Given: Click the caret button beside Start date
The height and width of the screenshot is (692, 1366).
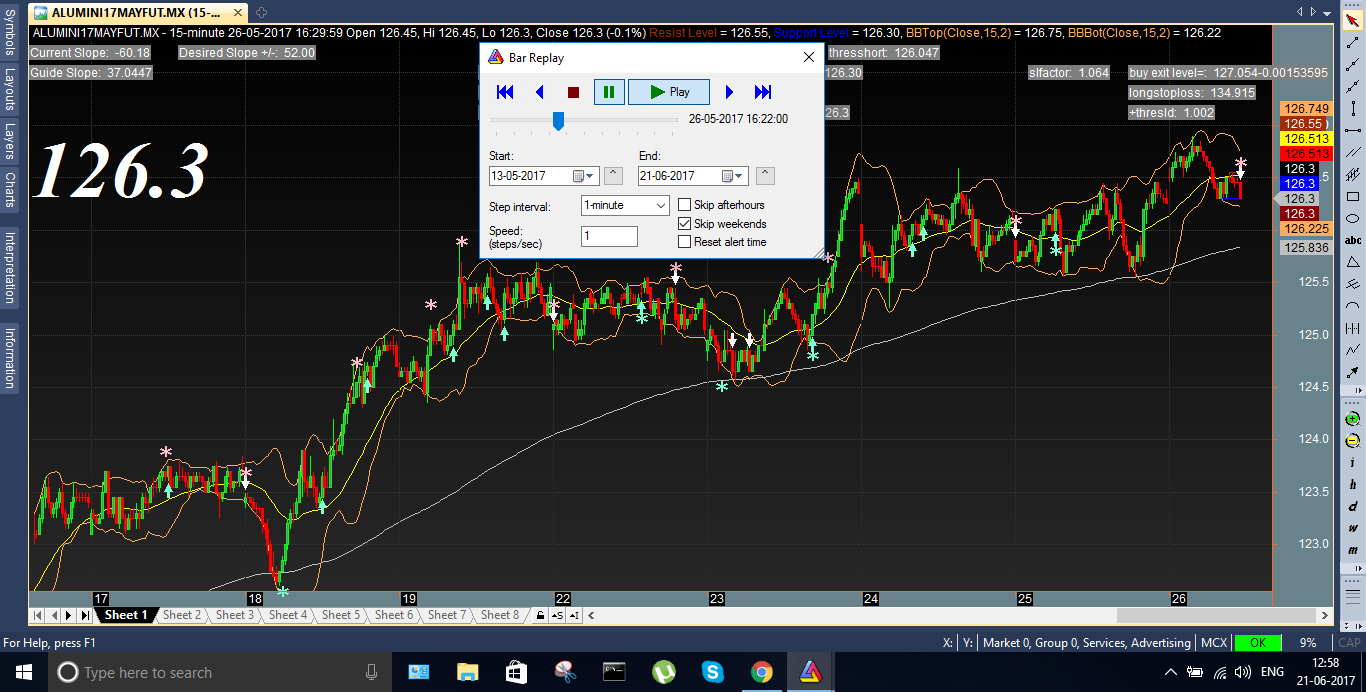Looking at the screenshot, I should [x=614, y=176].
